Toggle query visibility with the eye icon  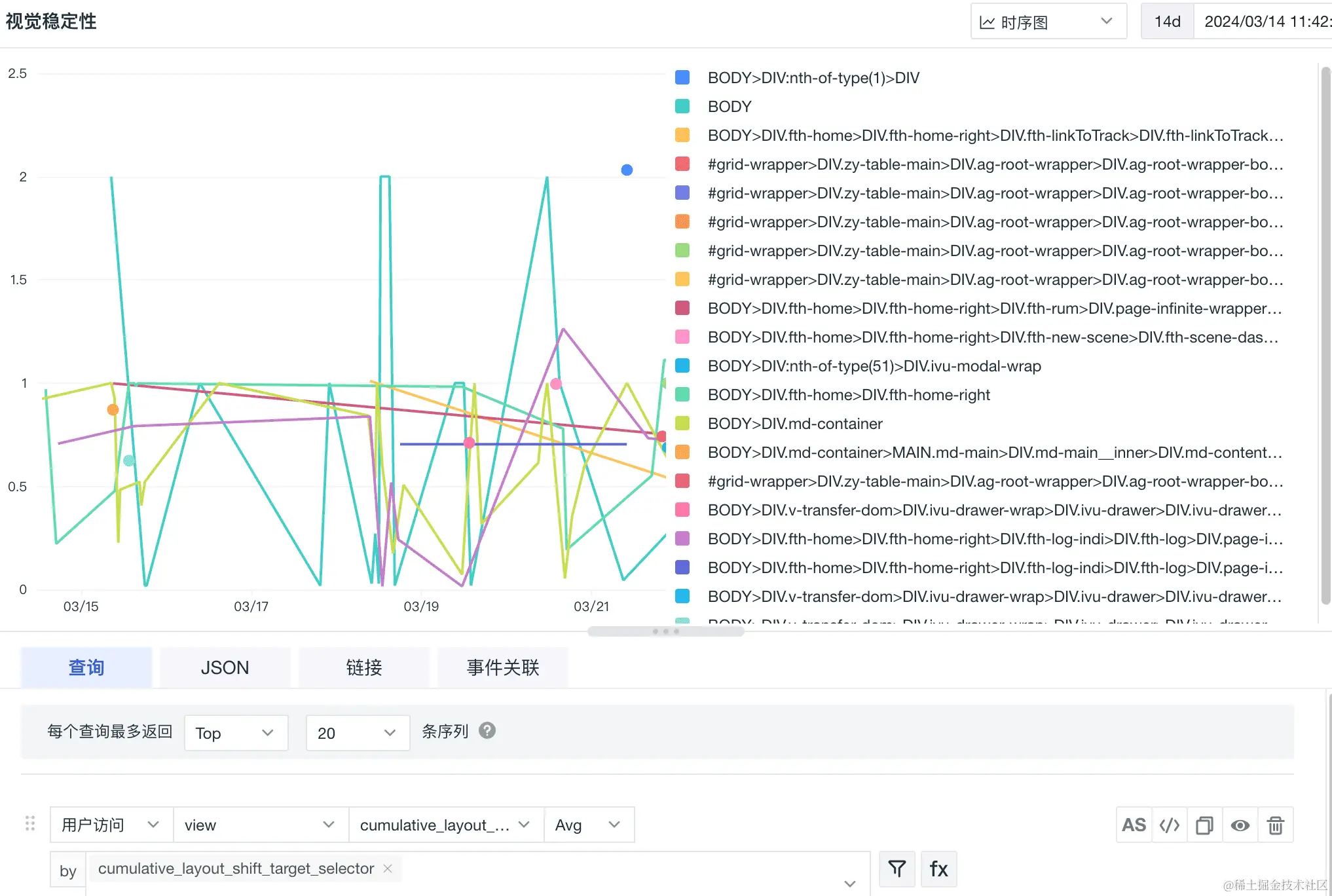point(1240,825)
